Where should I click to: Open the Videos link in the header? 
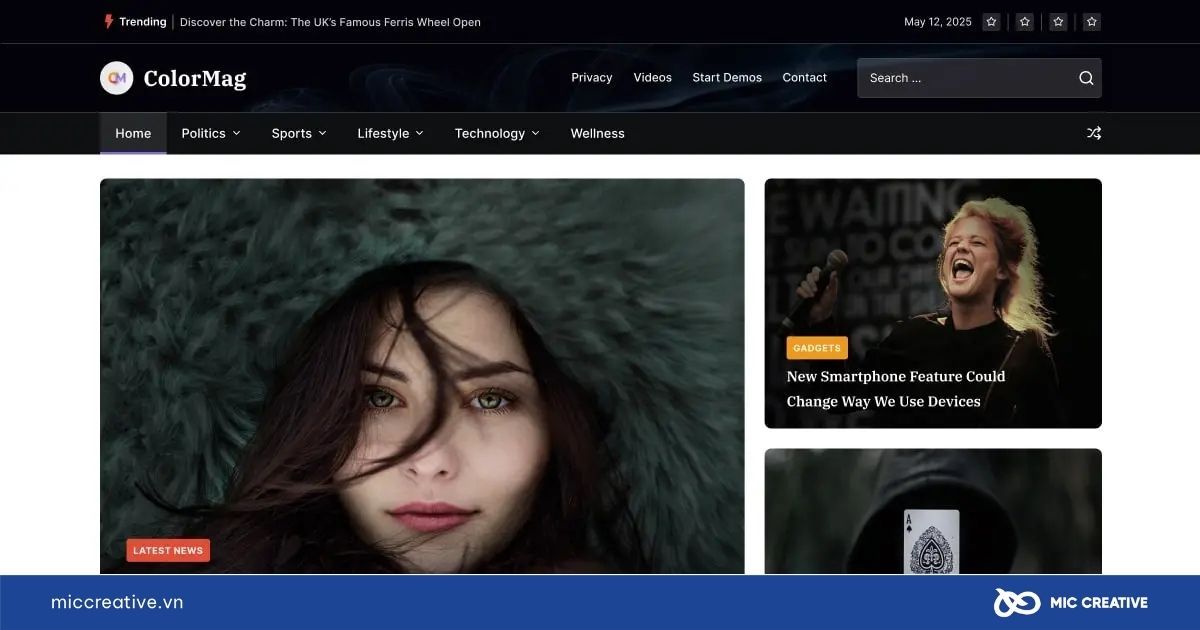tap(653, 78)
